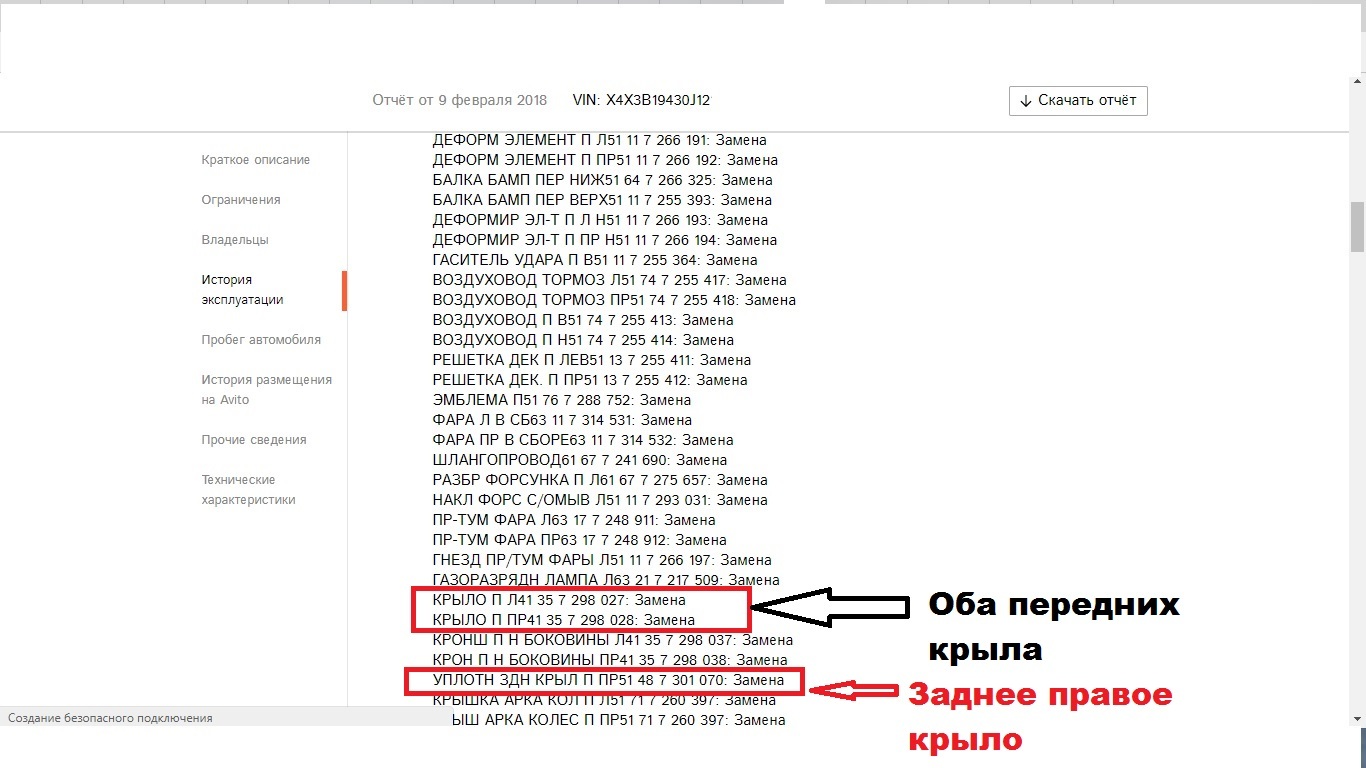
Task: Click the row КРОН П Н БОКОВИНЫ ПР41
Action: pos(610,660)
